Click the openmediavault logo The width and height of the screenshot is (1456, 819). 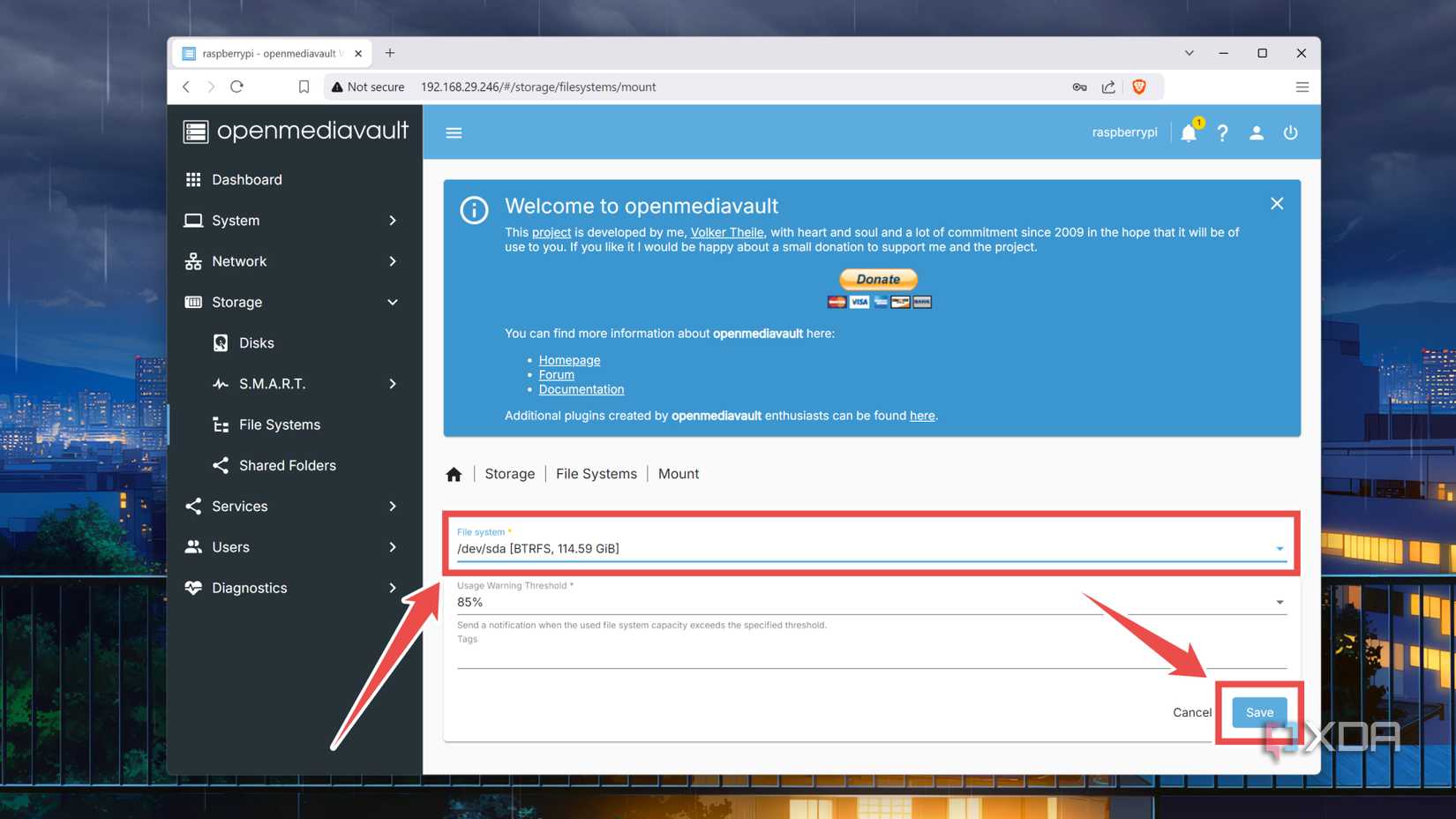[296, 131]
